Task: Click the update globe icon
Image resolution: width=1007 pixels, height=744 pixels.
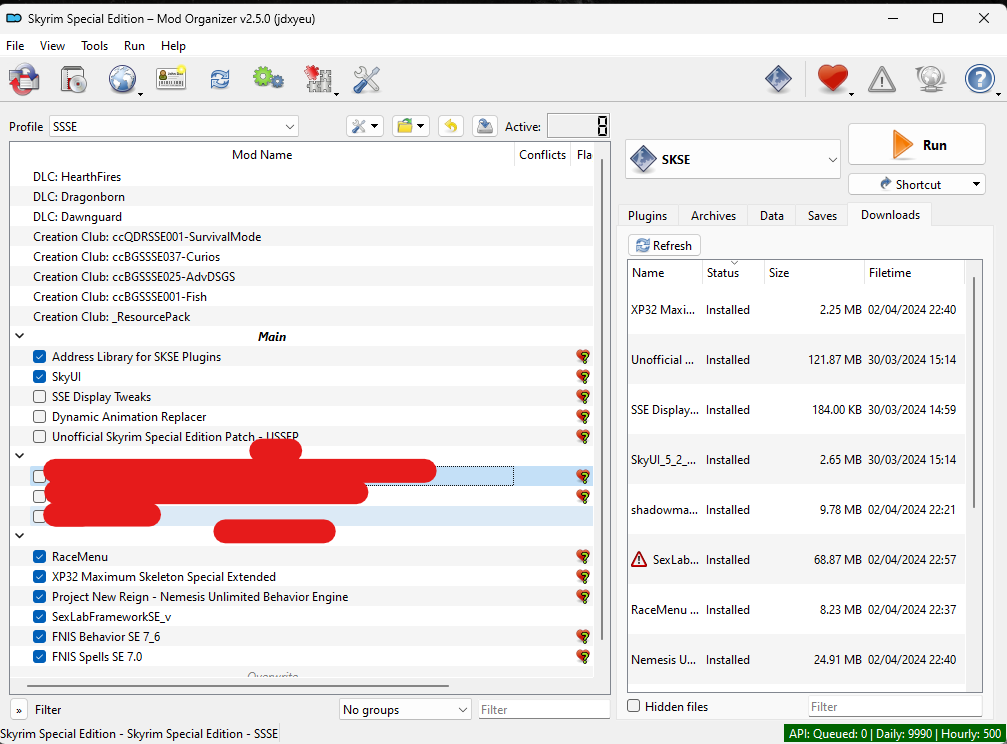Action: pyautogui.click(x=931, y=80)
